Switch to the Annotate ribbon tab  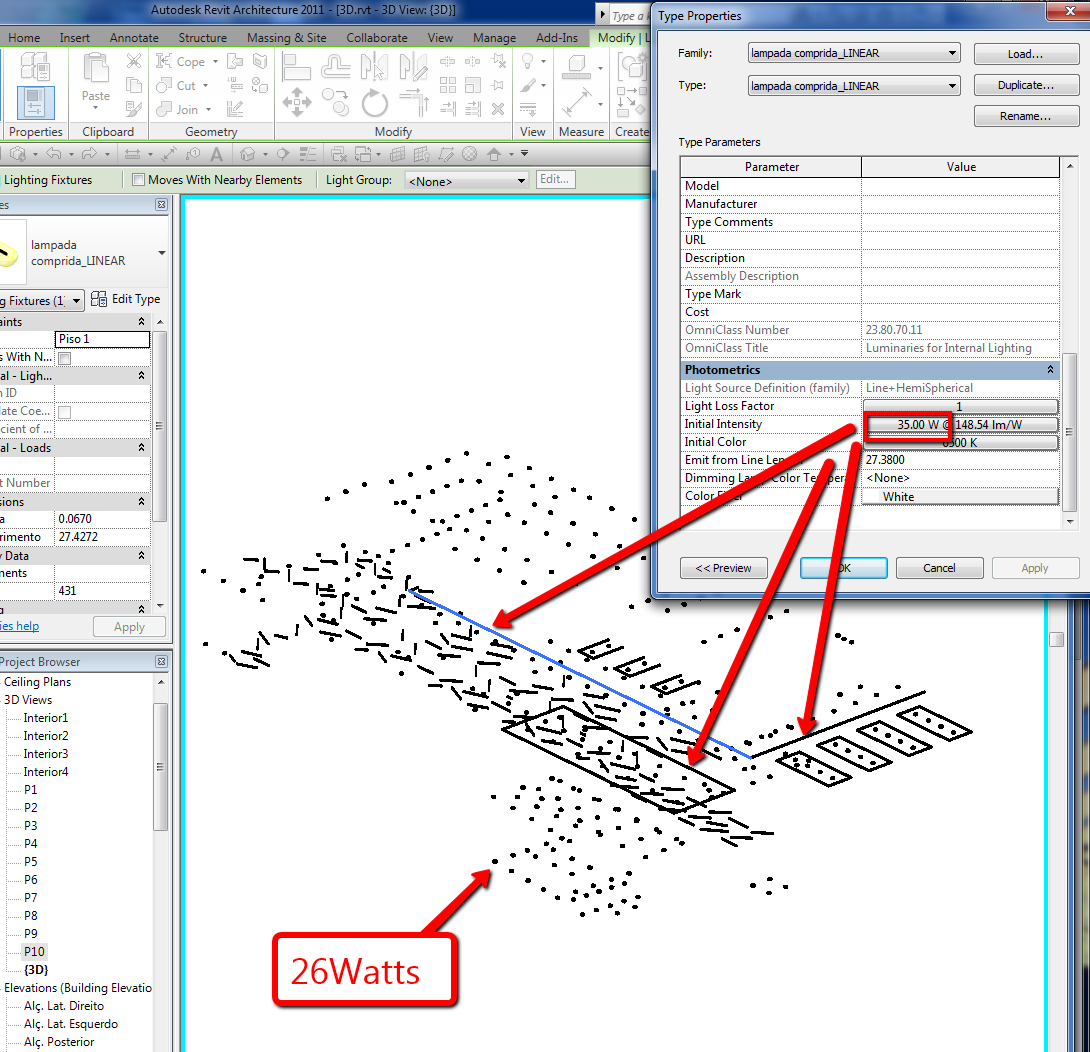click(133, 37)
